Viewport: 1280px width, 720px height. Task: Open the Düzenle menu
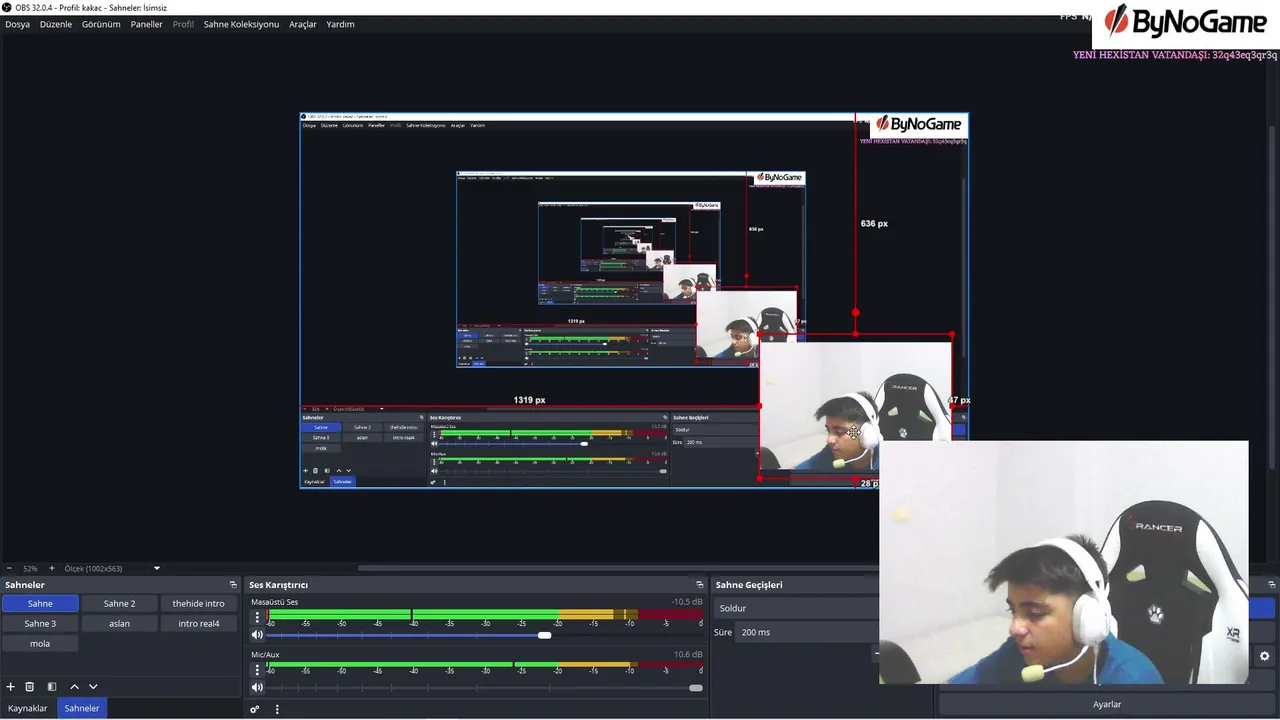[x=56, y=24]
